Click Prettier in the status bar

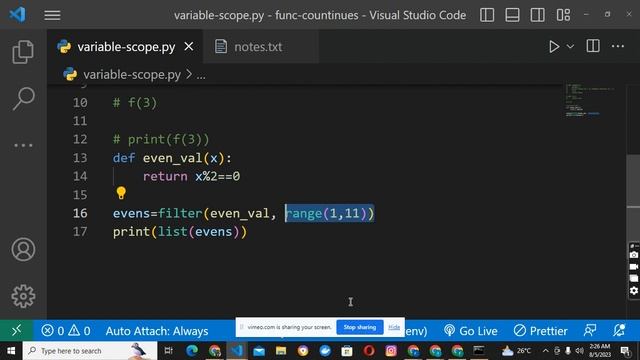(x=540, y=331)
